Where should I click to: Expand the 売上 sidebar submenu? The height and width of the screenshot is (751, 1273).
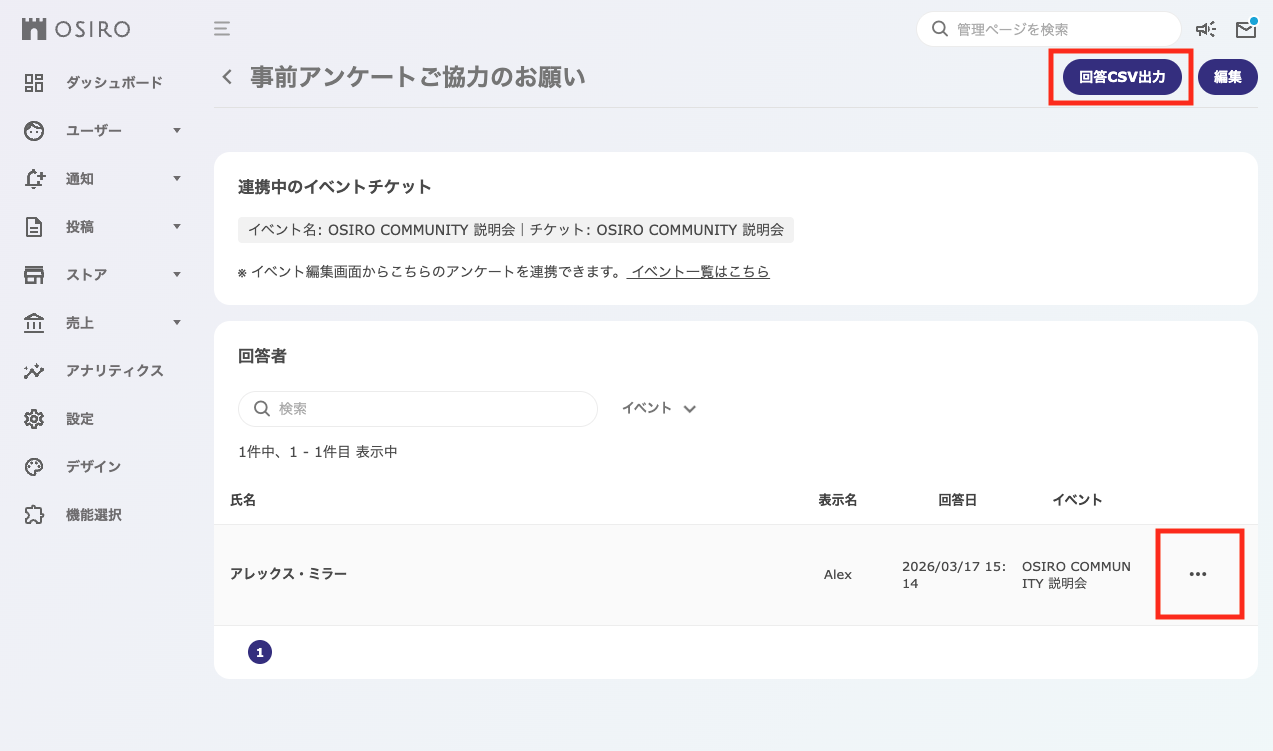(177, 323)
